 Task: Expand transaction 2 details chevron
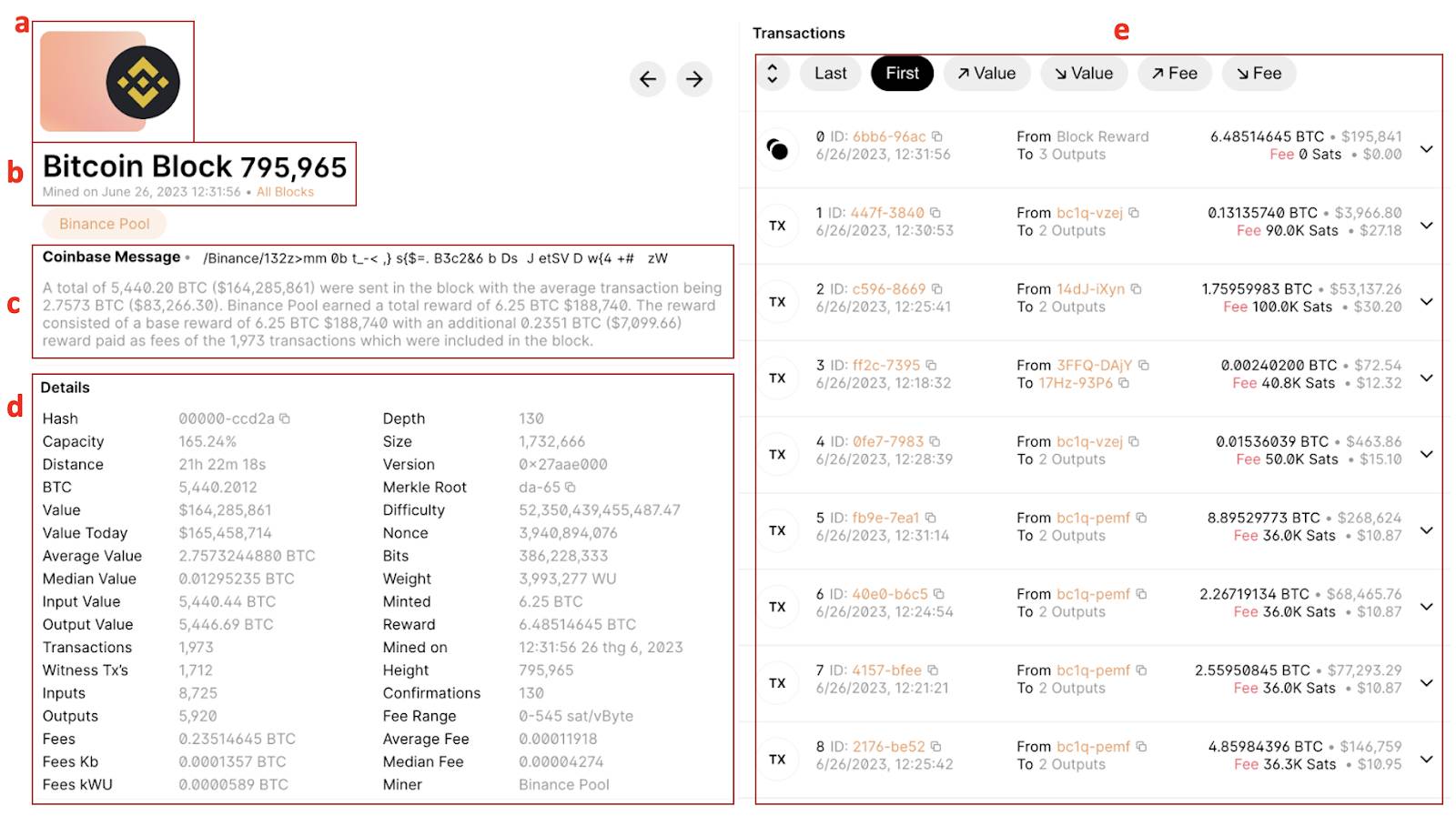(1426, 302)
